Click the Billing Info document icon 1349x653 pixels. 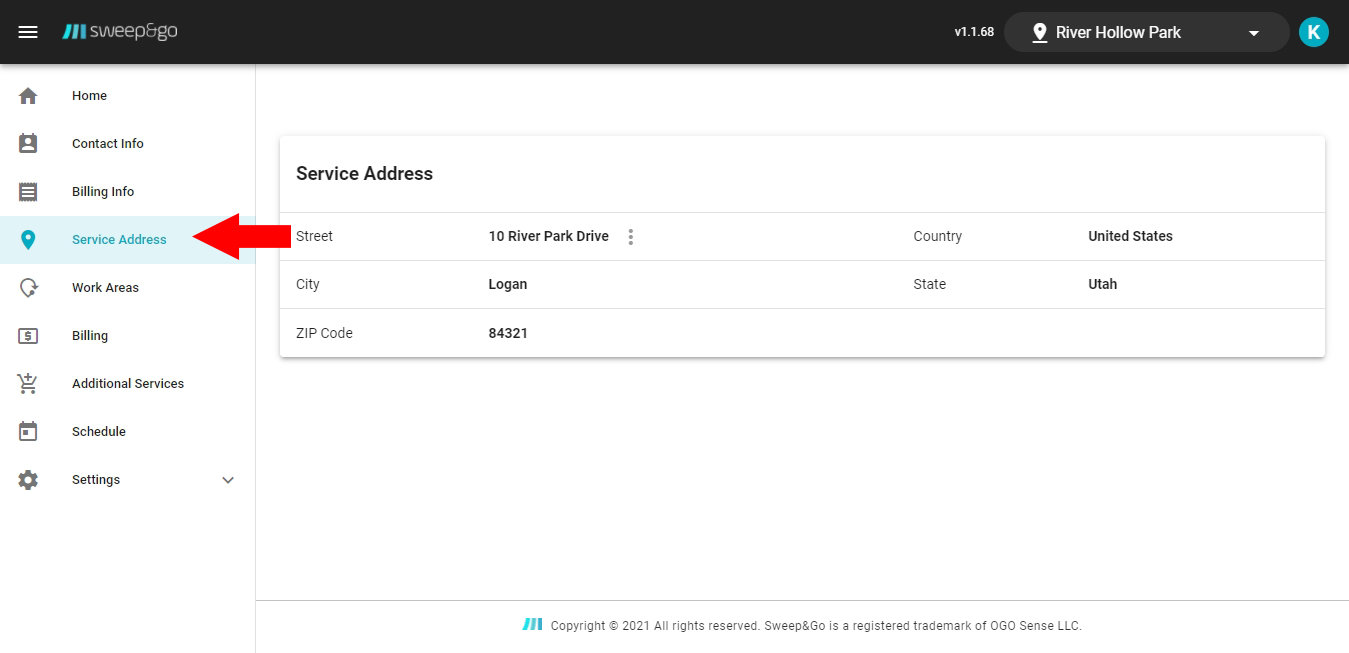pyautogui.click(x=27, y=191)
